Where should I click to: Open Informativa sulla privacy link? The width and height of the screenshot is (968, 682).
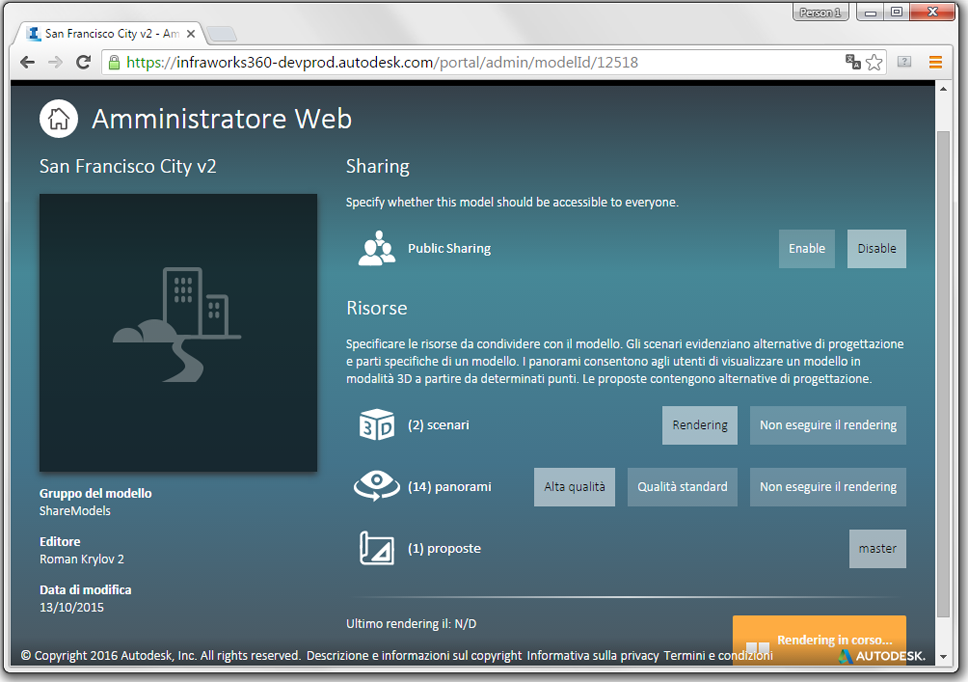[593, 655]
